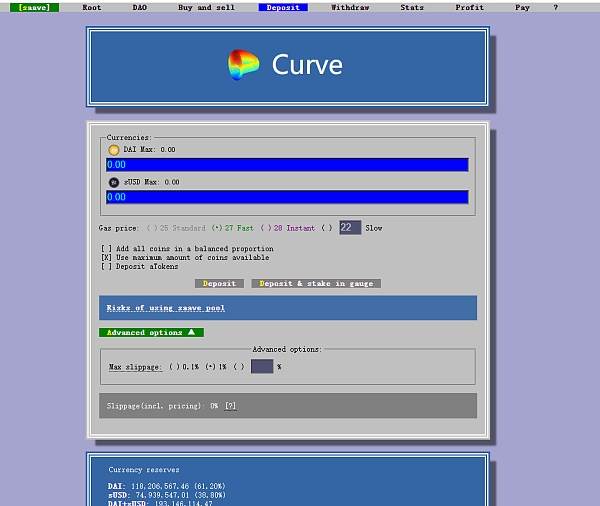Open the Buy and sell page
This screenshot has height=506, width=600.
pyautogui.click(x=206, y=7)
